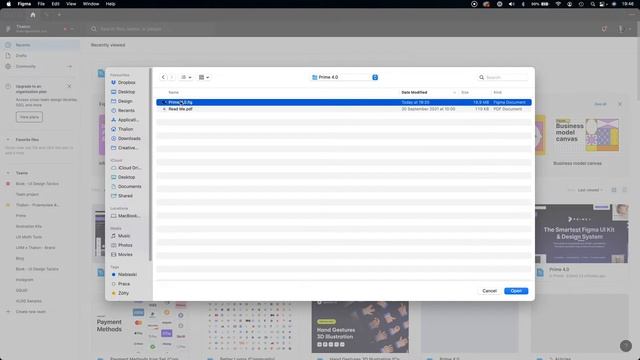Open the Figma menu in the menu bar
Screen dimensions: 640x360
click(x=24, y=4)
